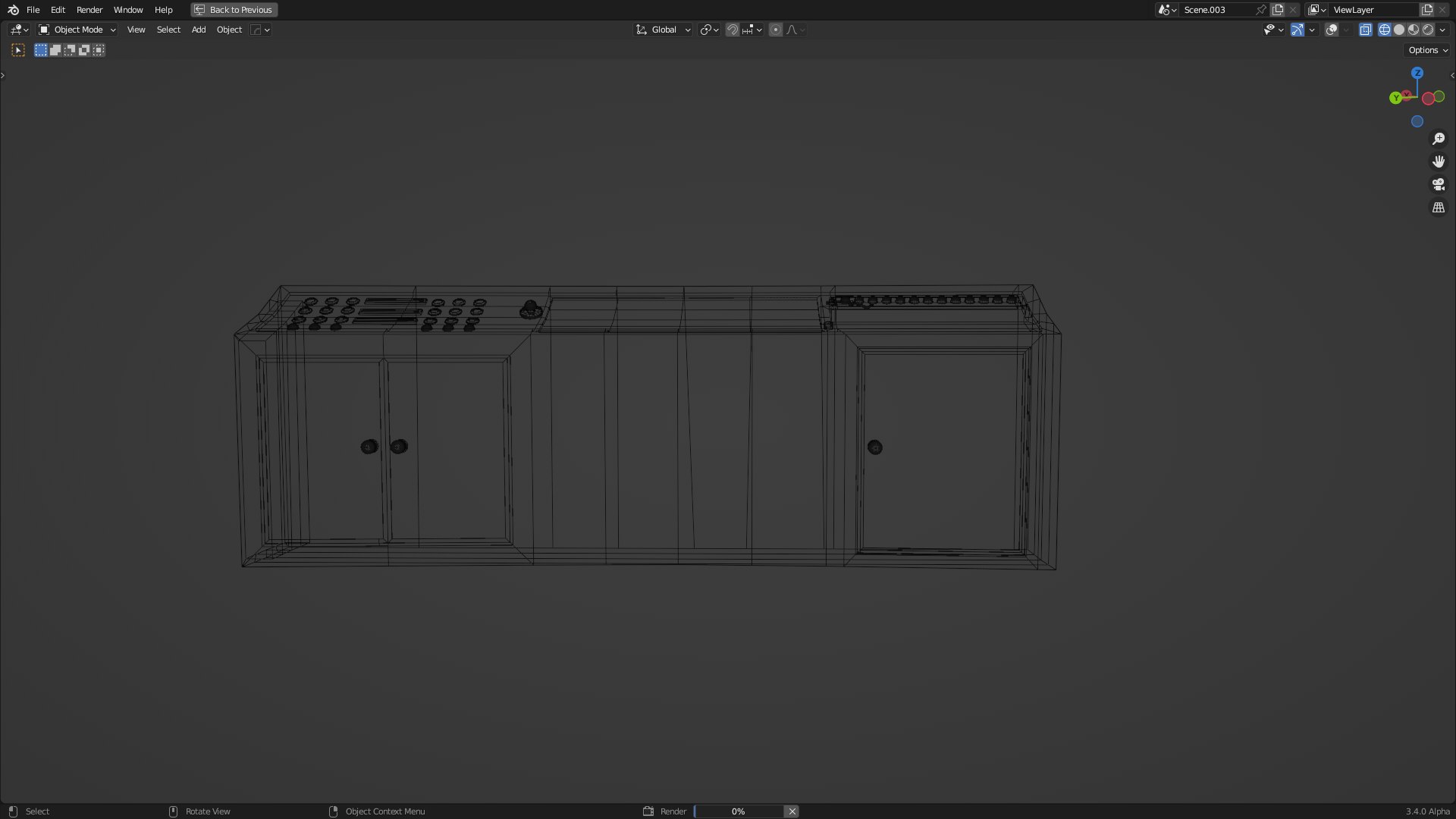Set selection mode to subtract
This screenshot has height=819, width=1456.
70,50
